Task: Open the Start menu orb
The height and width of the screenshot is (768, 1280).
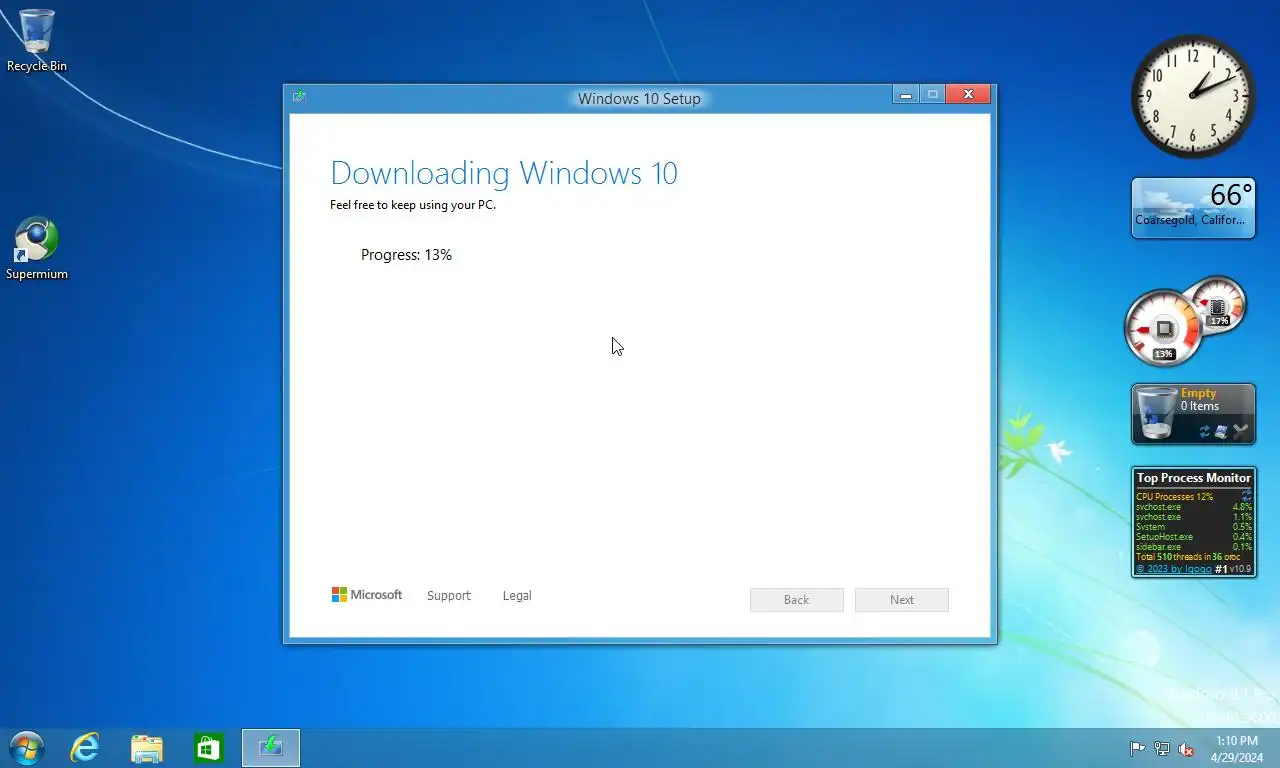Action: pos(25,748)
